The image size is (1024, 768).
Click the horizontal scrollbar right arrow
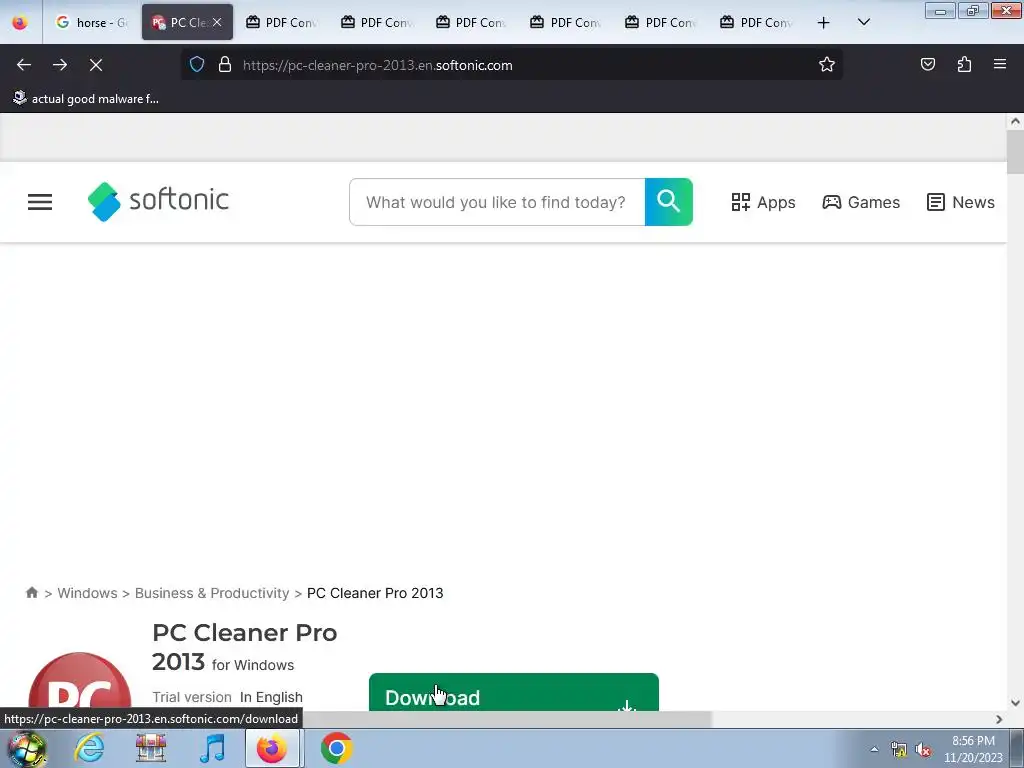coord(999,719)
